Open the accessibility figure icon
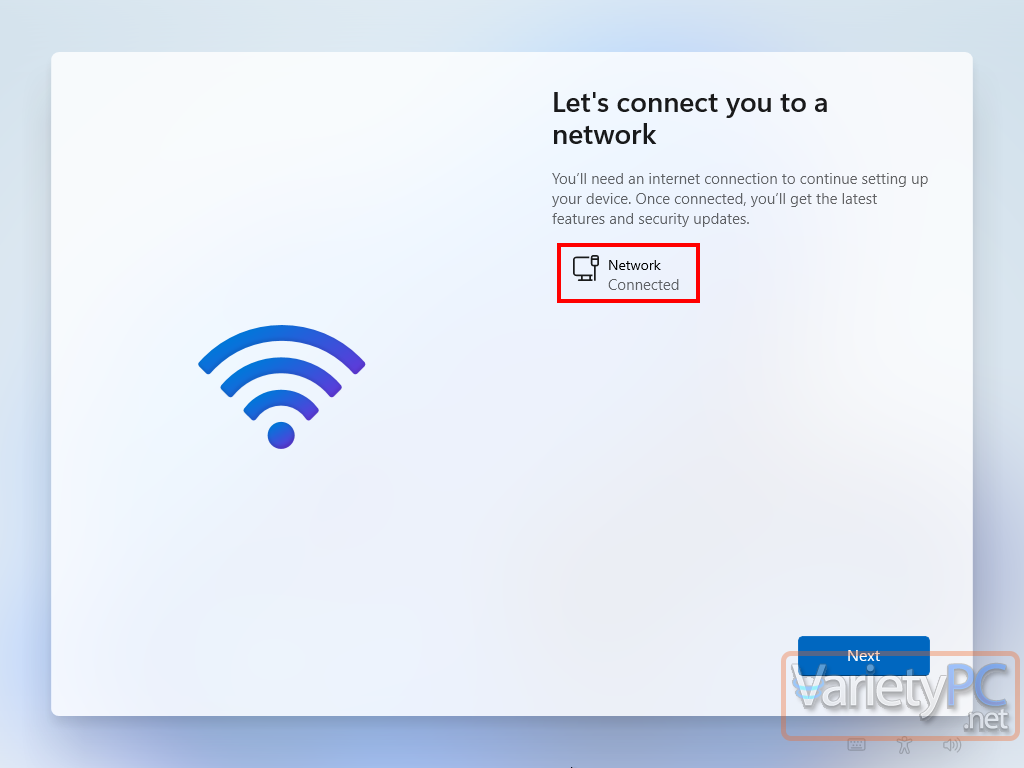The width and height of the screenshot is (1024, 768). pyautogui.click(x=904, y=744)
